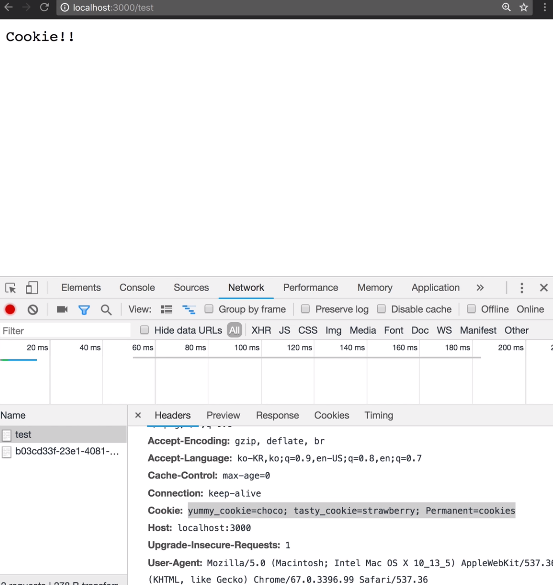The width and height of the screenshot is (553, 585).
Task: Select the b03cd33f request in list
Action: pos(63,451)
